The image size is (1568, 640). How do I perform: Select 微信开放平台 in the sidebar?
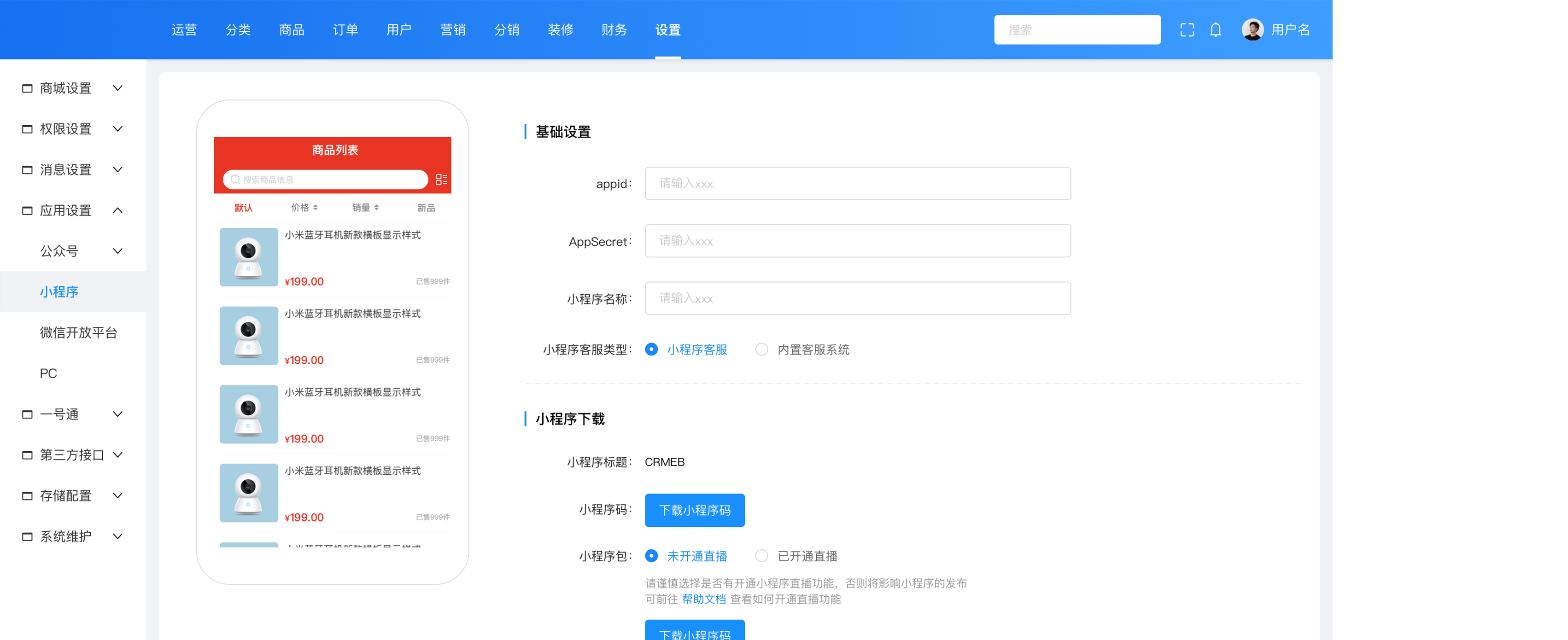(78, 333)
